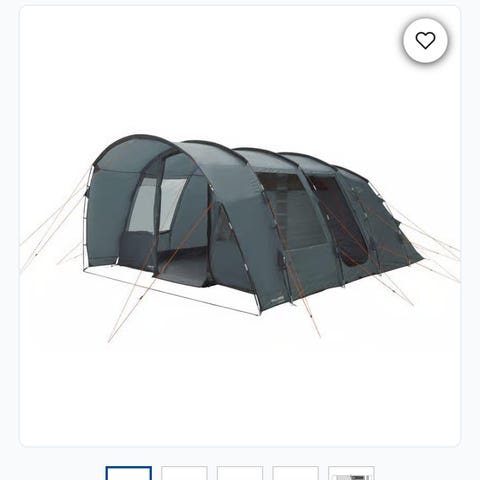Select the first highlighted gallery thumbnail
Screen dimensions: 480x480
tap(129, 473)
